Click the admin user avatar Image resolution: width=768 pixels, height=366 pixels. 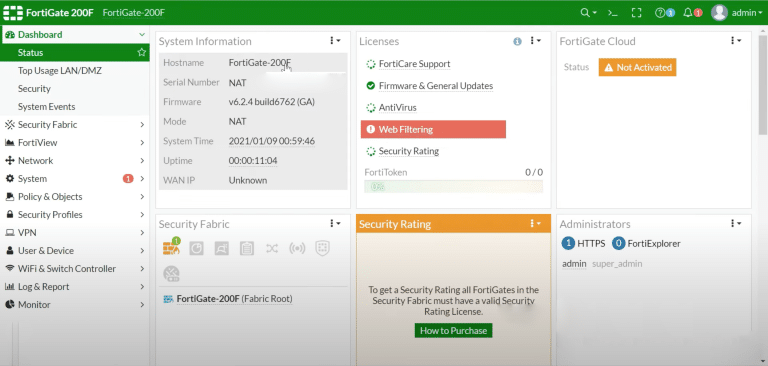click(719, 13)
